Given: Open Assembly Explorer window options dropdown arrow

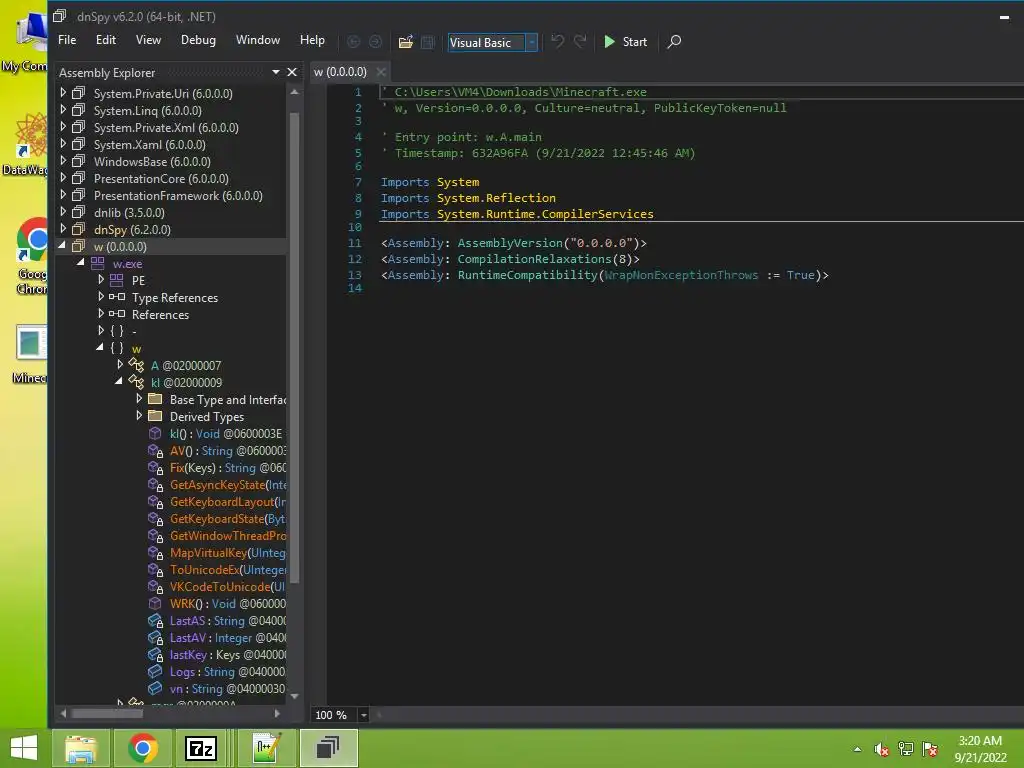Looking at the screenshot, I should click(x=276, y=72).
